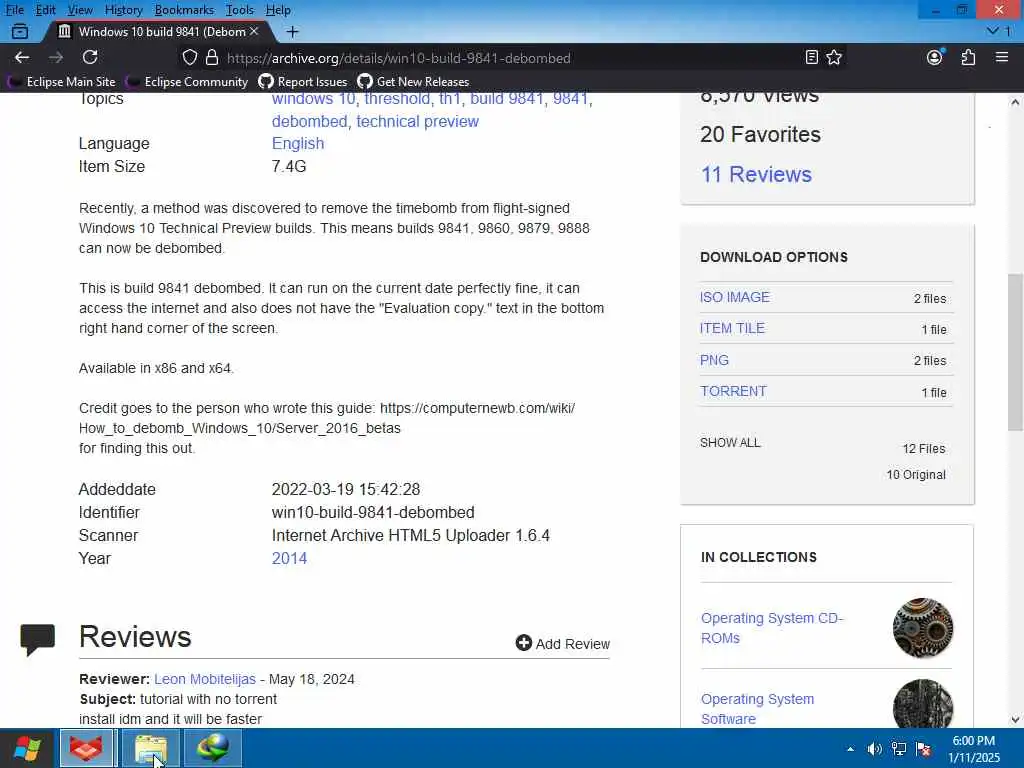This screenshot has height=768, width=1024.
Task: Open the Eclipse Main Site bookmark
Action: click(x=61, y=82)
